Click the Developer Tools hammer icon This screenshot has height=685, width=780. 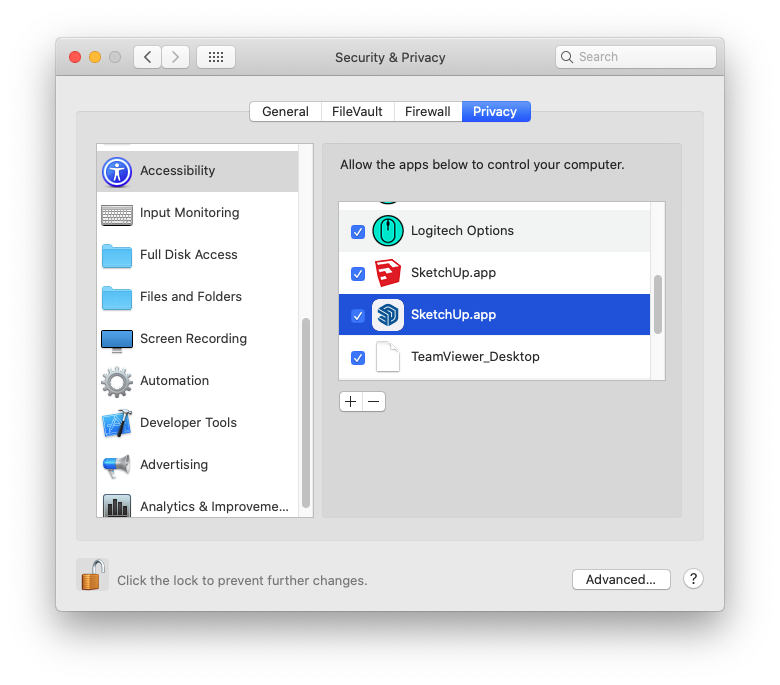[117, 424]
